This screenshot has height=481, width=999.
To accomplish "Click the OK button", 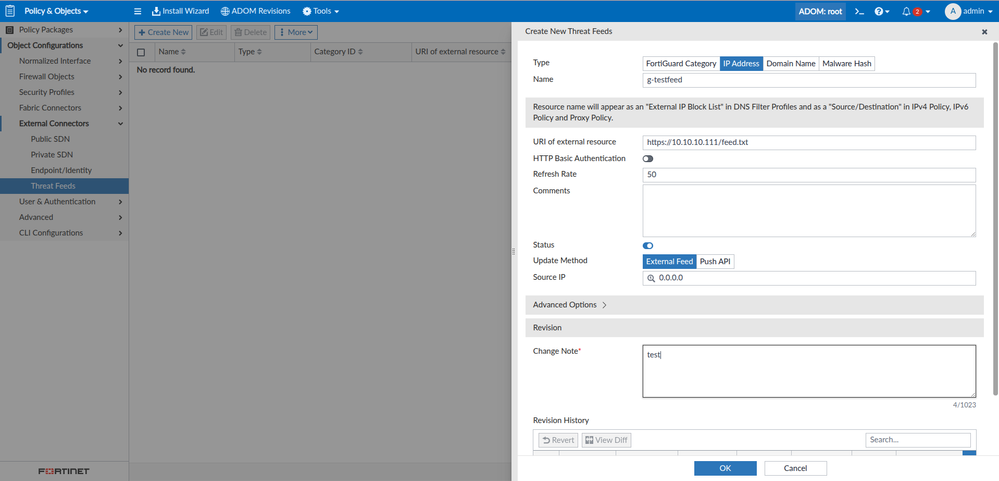I will [x=725, y=468].
